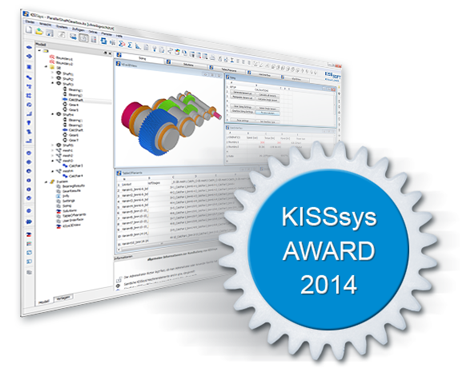Click the Save disk toolbar icon

(x=50, y=33)
